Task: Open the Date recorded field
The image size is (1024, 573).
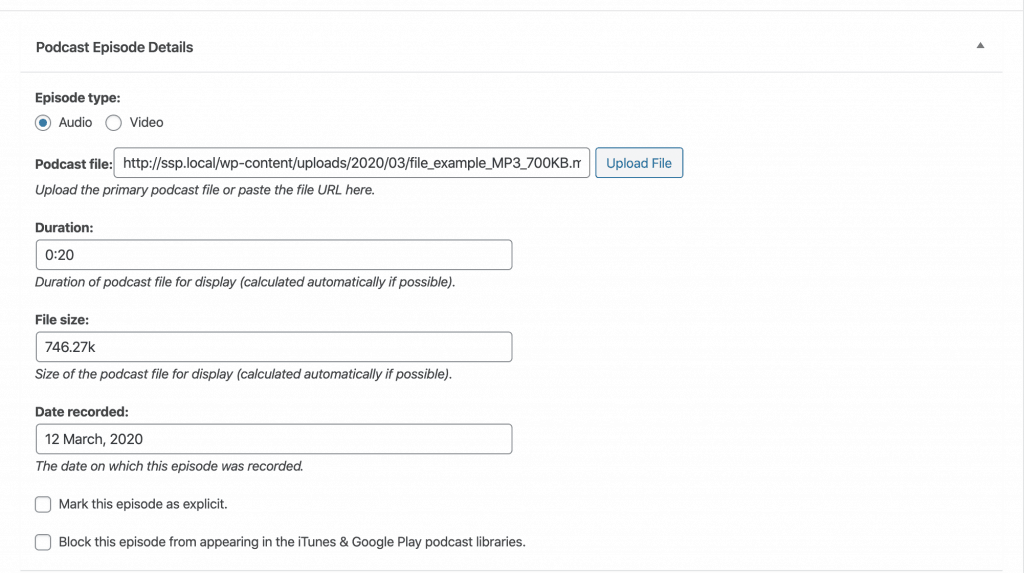Action: (274, 439)
